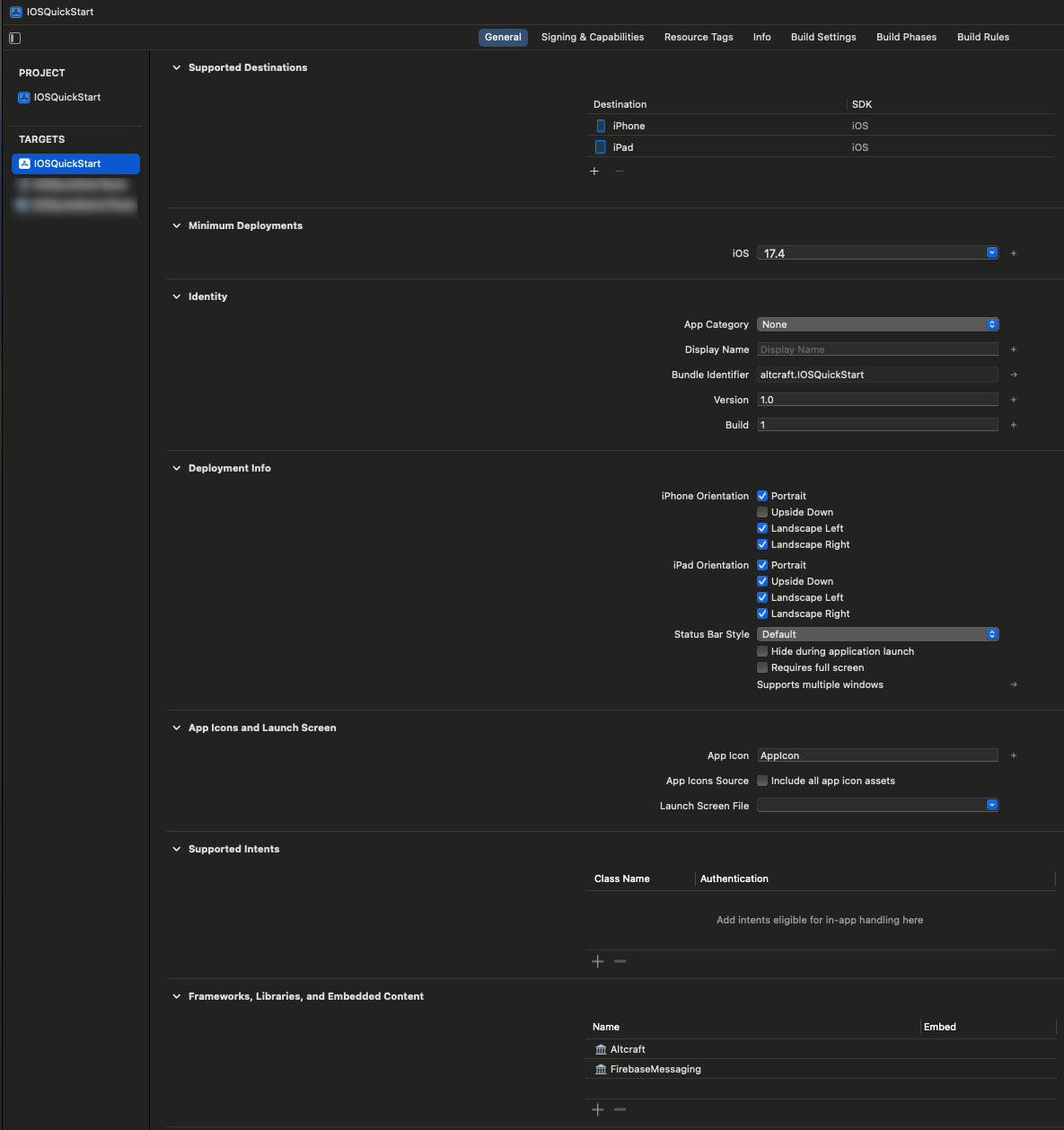
Task: Click the arrow beside Supports multiple windows
Action: pyautogui.click(x=1014, y=684)
